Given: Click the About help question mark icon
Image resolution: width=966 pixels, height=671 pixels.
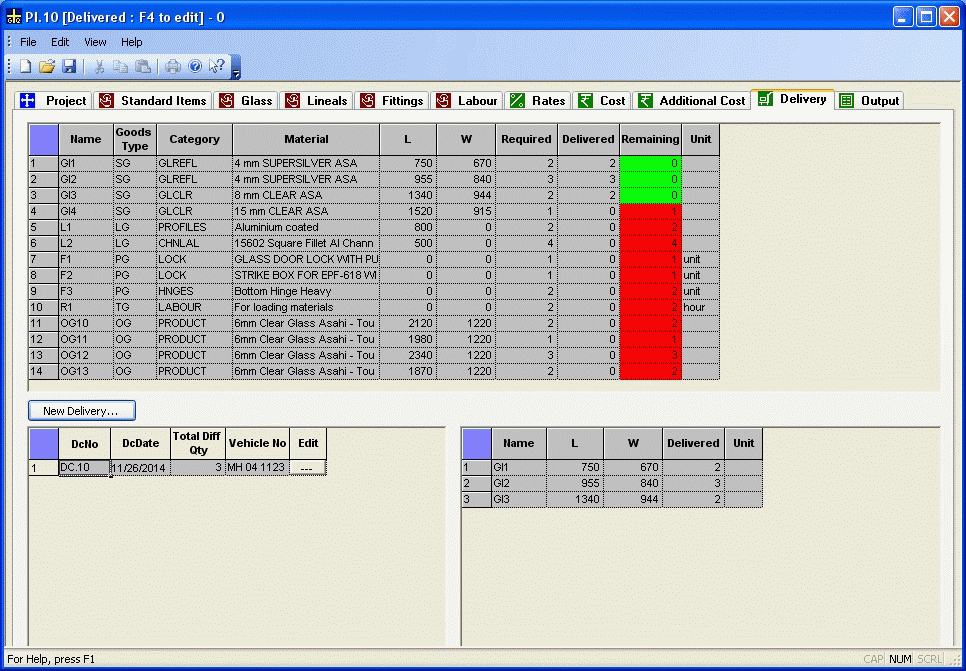Looking at the screenshot, I should tap(195, 67).
